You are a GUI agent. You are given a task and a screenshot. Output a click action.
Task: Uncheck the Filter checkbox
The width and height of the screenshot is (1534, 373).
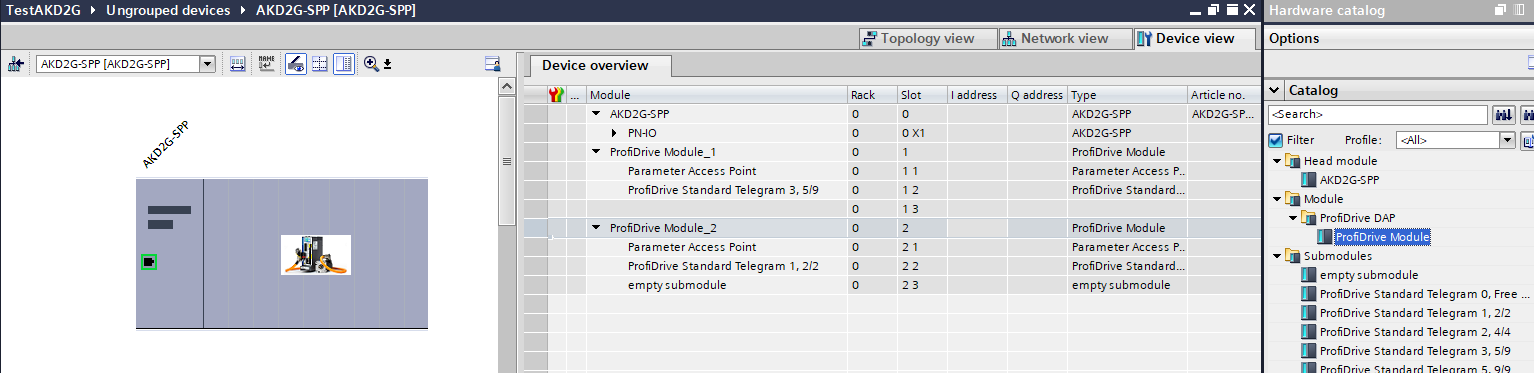pos(1275,140)
